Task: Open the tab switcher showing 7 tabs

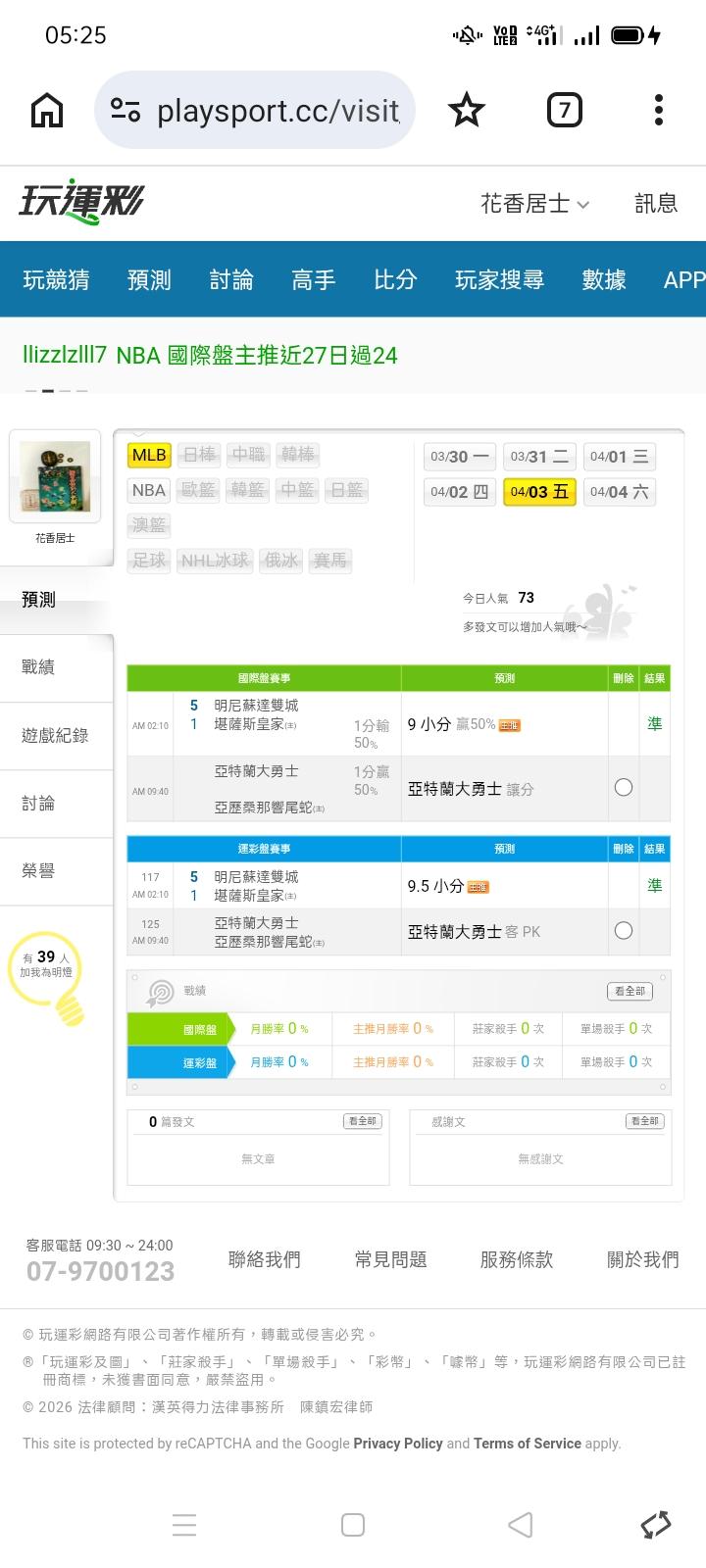Action: point(564,111)
